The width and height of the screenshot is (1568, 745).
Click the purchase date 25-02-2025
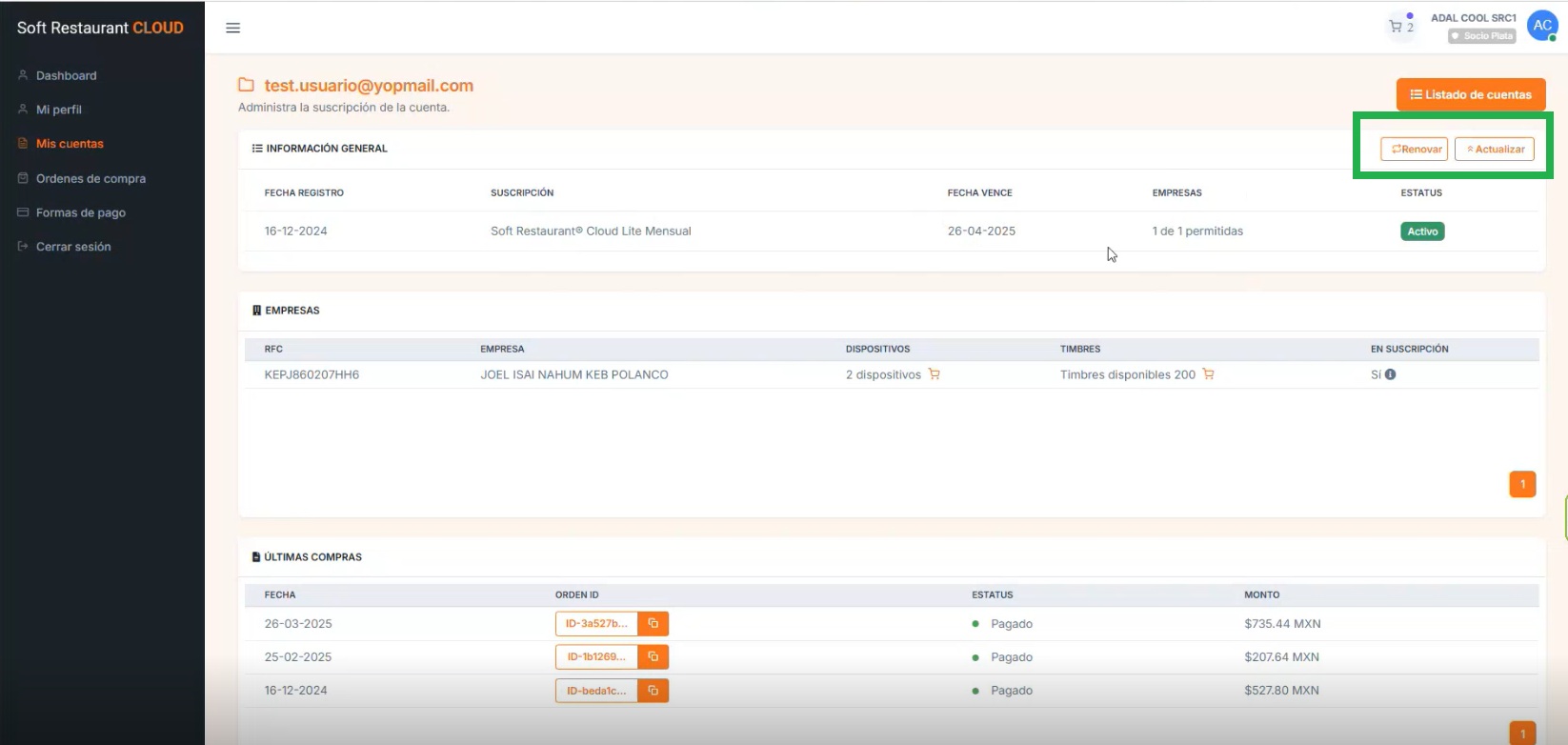[298, 657]
